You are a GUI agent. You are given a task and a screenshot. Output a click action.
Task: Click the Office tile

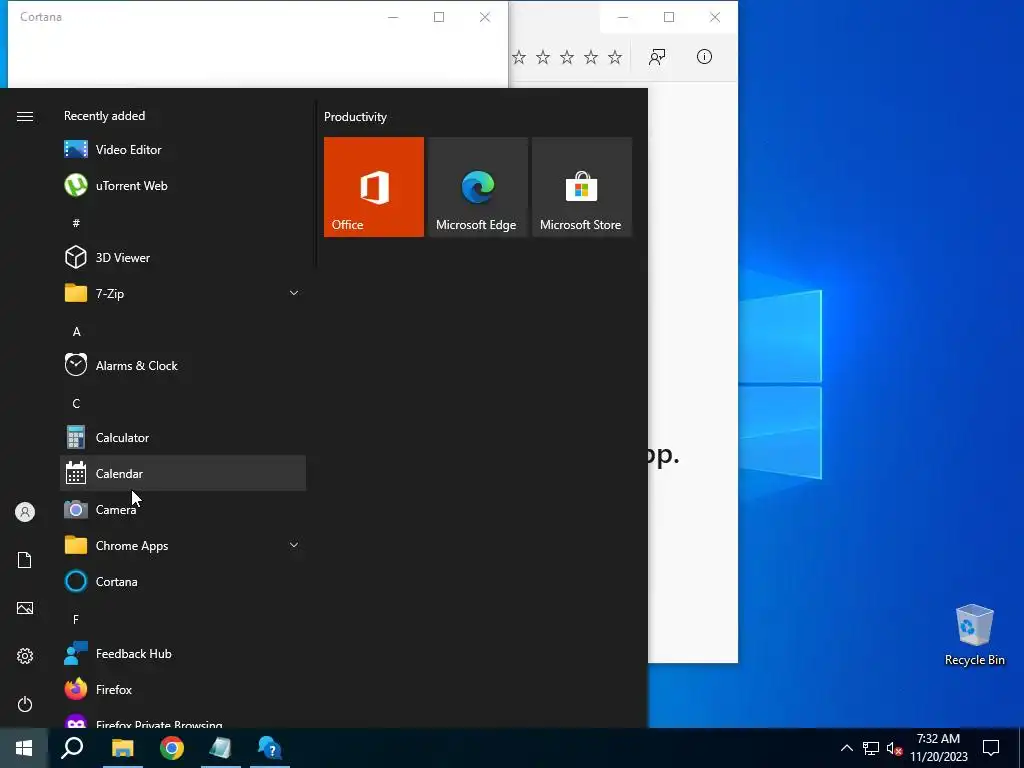point(374,187)
